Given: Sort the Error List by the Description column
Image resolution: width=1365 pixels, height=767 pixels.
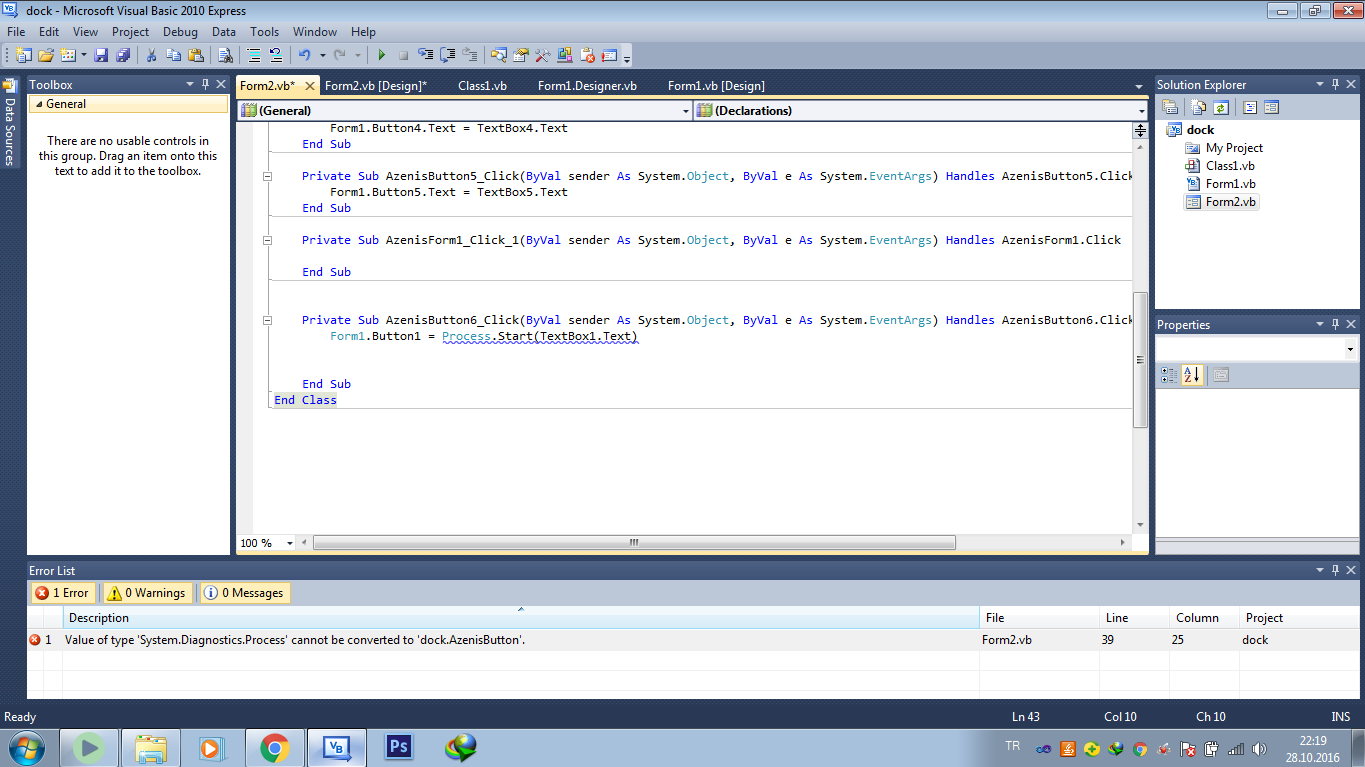Looking at the screenshot, I should (521, 618).
